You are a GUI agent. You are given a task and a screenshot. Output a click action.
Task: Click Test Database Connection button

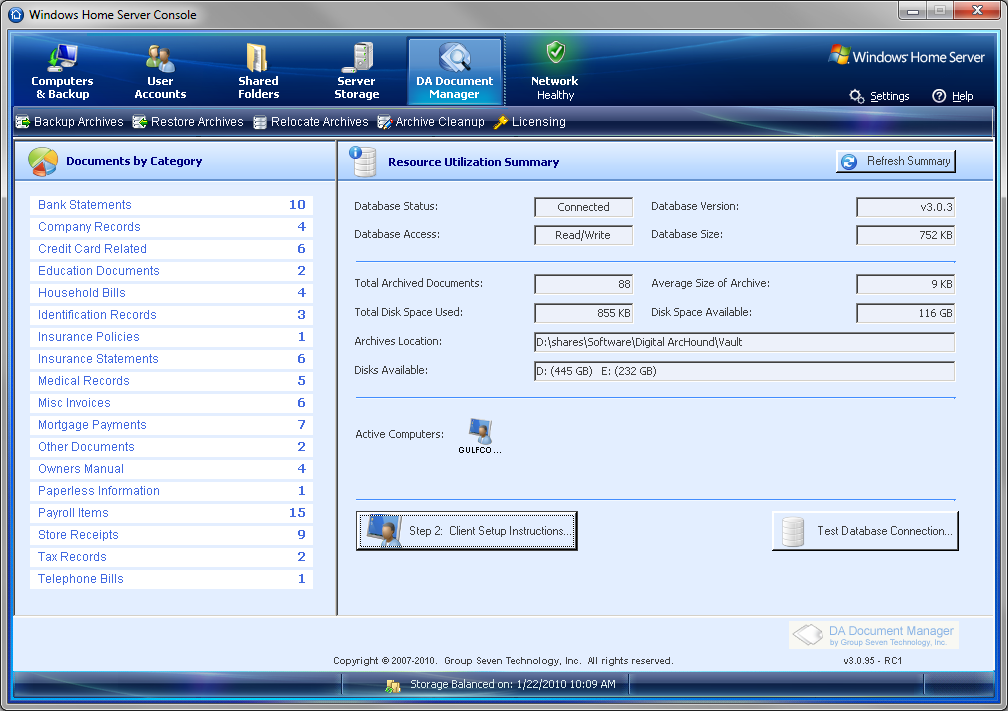tap(865, 531)
